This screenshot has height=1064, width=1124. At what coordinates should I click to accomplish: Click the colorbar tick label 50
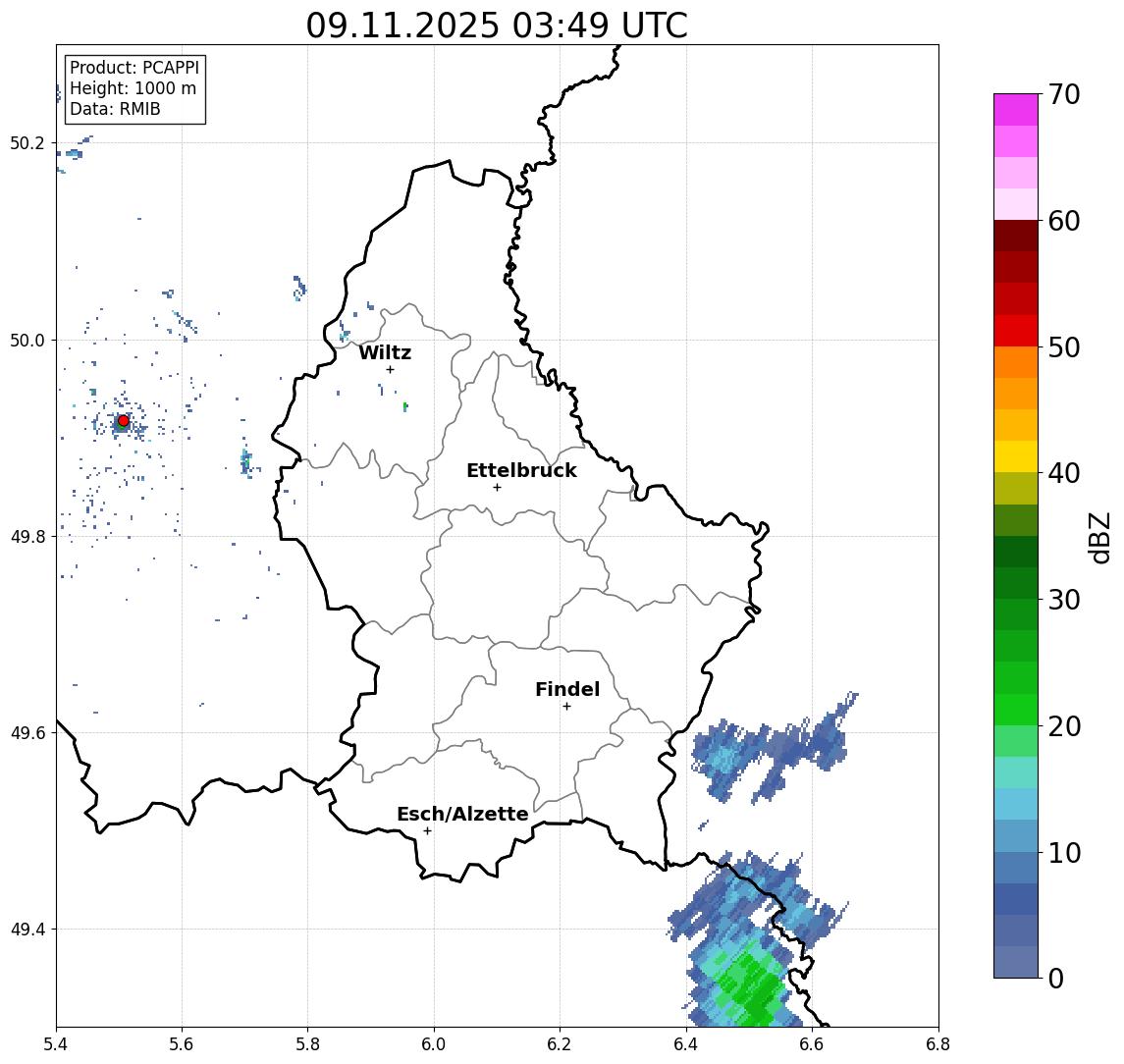pyautogui.click(x=1064, y=347)
